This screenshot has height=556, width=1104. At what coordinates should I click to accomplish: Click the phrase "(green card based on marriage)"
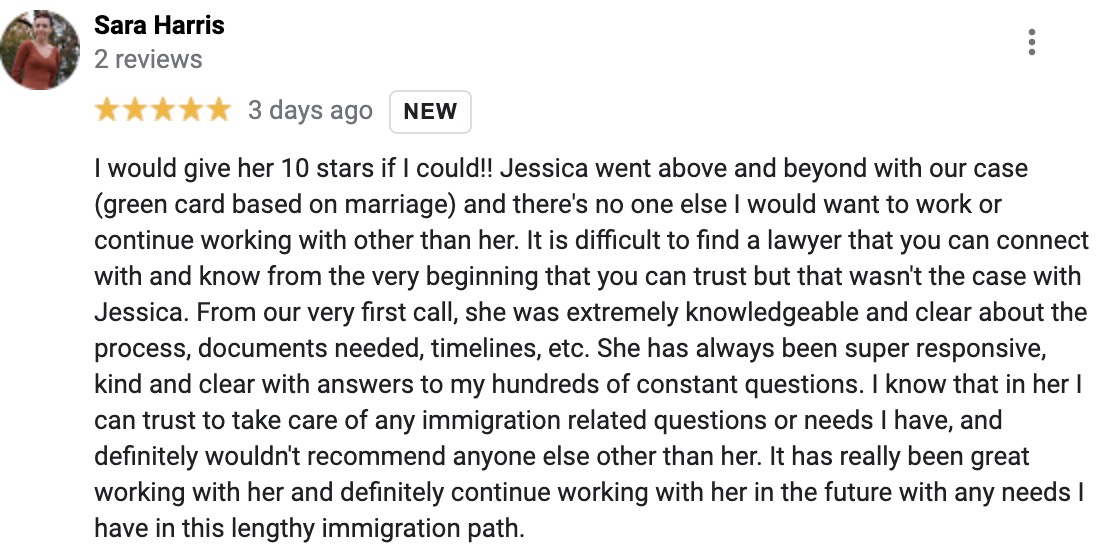click(275, 205)
